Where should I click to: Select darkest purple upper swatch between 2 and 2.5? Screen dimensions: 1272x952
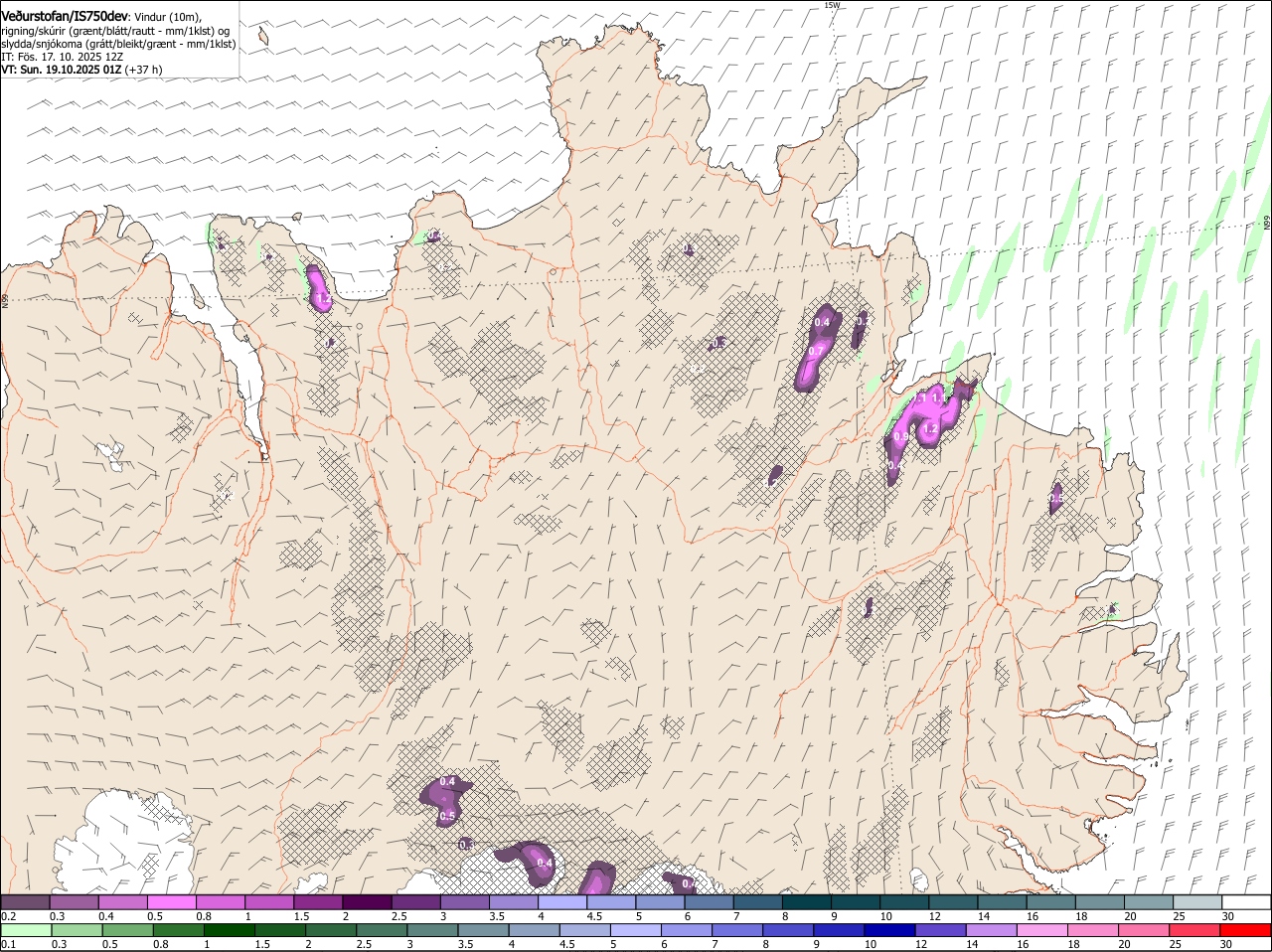pyautogui.click(x=367, y=901)
